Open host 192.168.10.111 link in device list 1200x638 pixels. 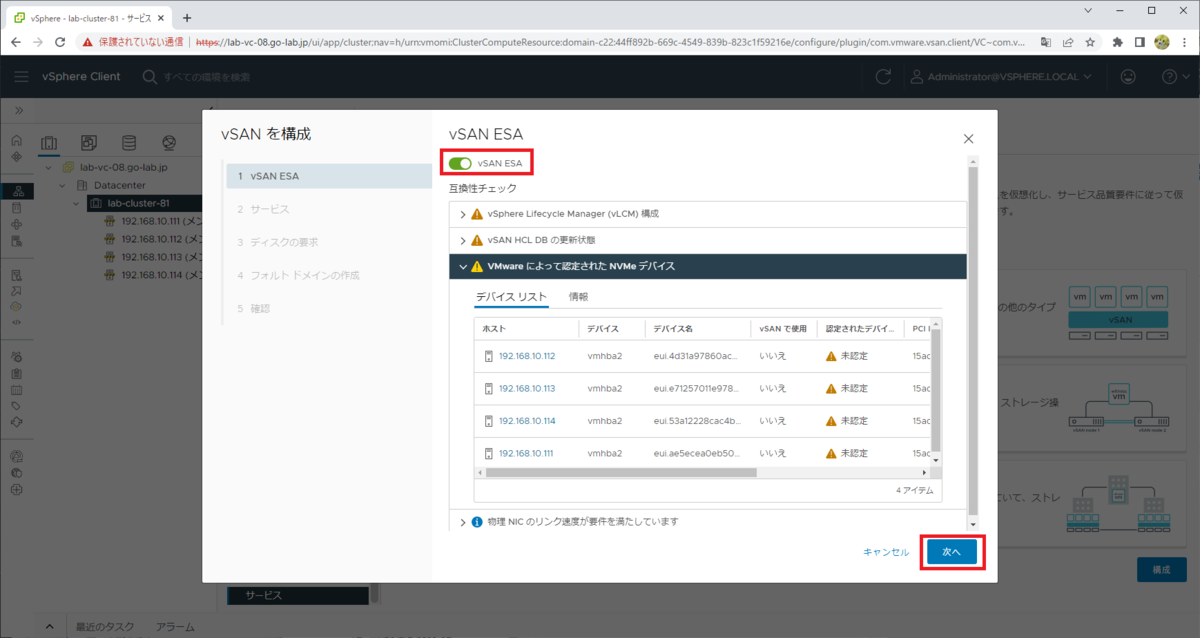[527, 453]
